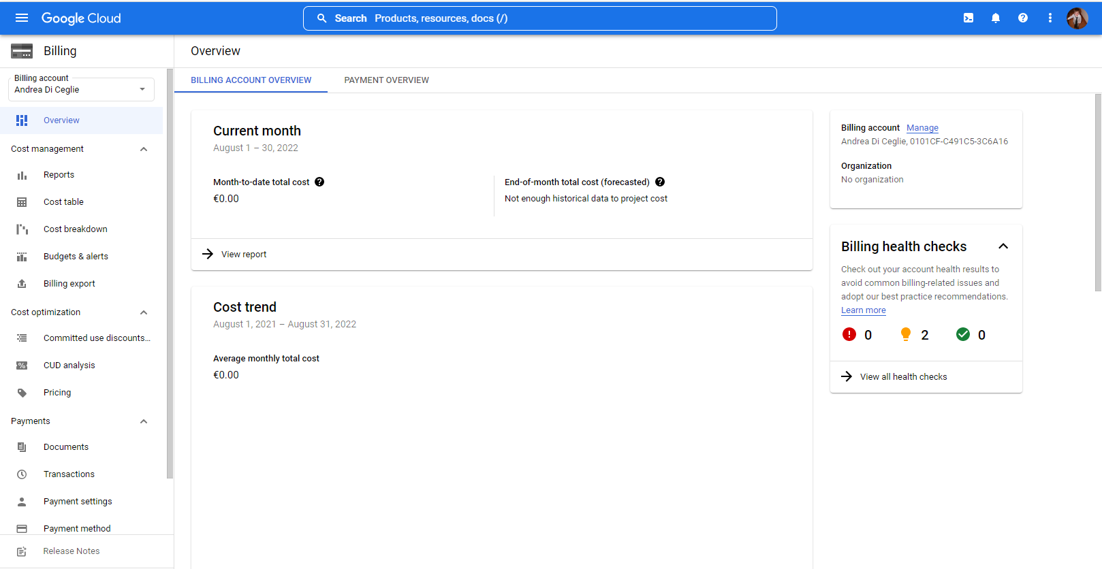Collapse the Cost optimization section
Image resolution: width=1102 pixels, height=569 pixels.
tap(143, 313)
